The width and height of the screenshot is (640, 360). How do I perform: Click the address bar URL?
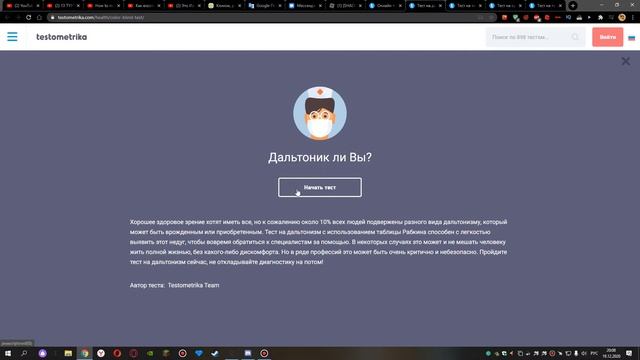(101, 18)
